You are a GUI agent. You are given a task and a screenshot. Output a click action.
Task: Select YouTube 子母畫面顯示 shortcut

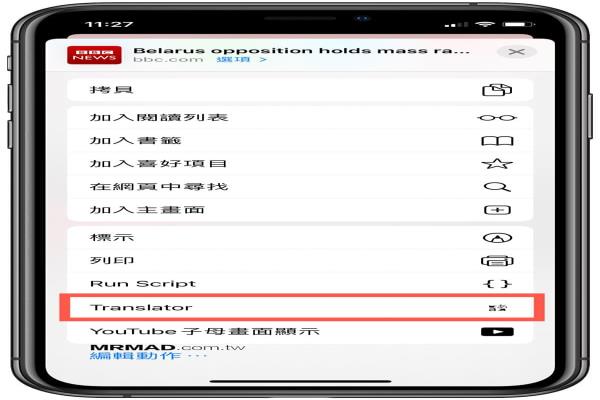[x=300, y=331]
